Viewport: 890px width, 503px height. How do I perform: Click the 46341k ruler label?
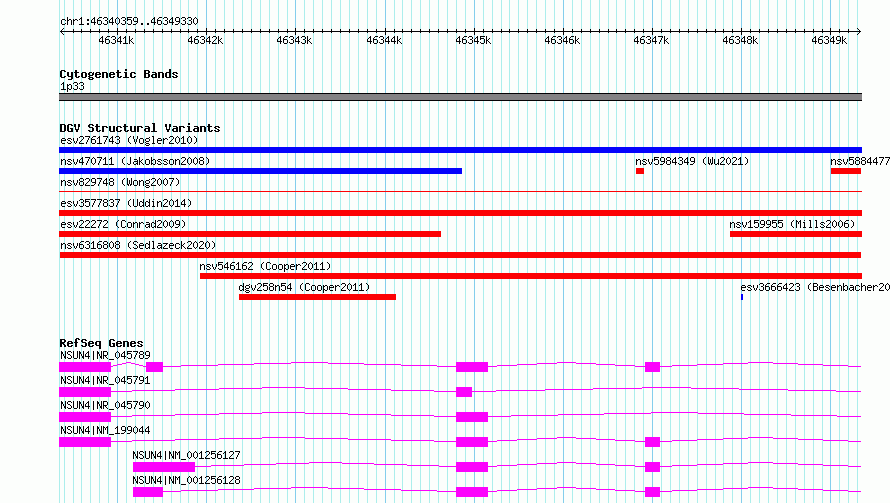116,40
